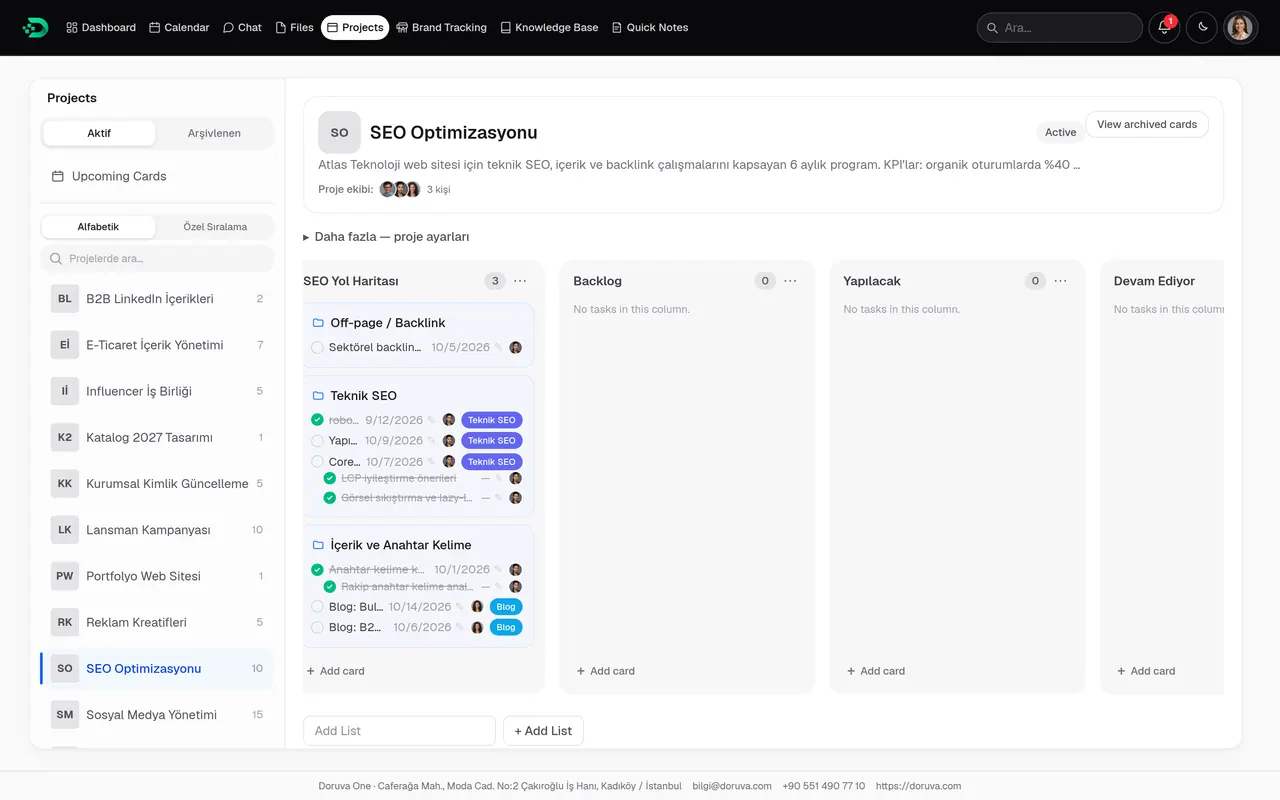Add card to Yapılacak column
This screenshot has height=800, width=1280.
pyautogui.click(x=875, y=671)
